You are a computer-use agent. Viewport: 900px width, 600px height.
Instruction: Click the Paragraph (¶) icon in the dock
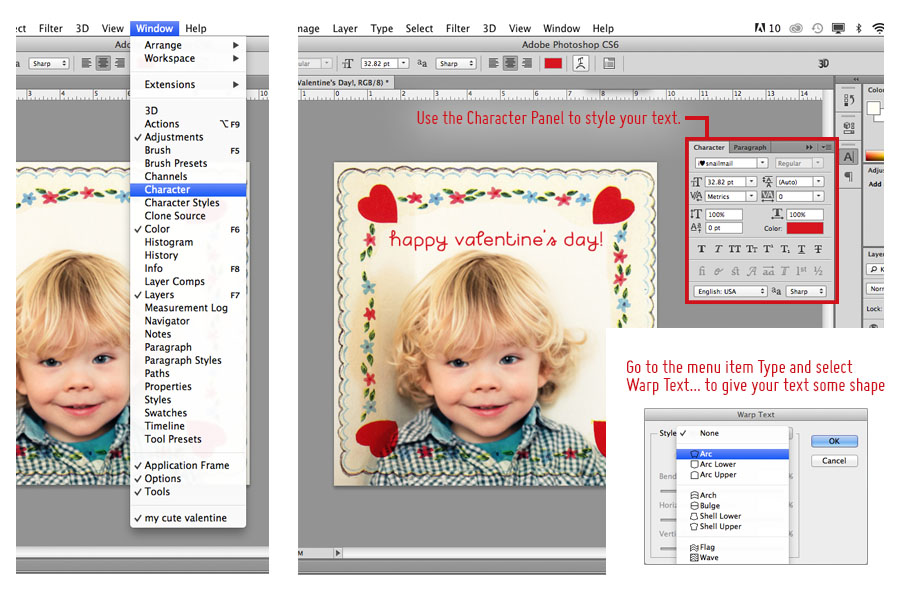click(x=849, y=176)
